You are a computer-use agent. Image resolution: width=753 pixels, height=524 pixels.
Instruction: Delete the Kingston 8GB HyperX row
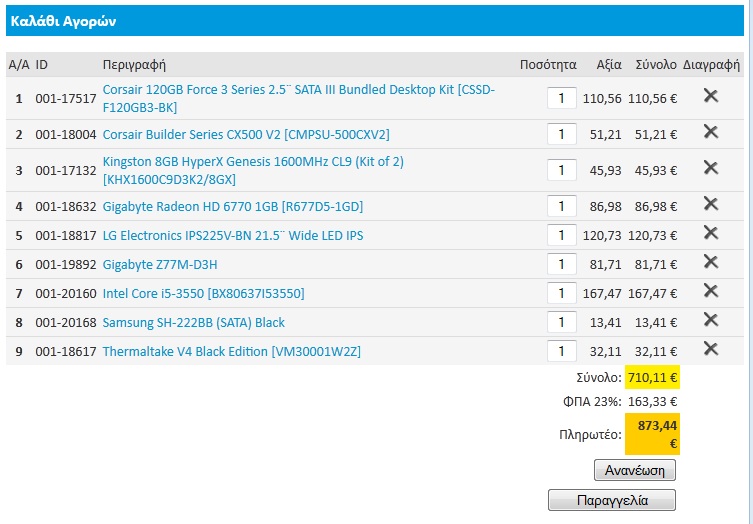point(711,168)
